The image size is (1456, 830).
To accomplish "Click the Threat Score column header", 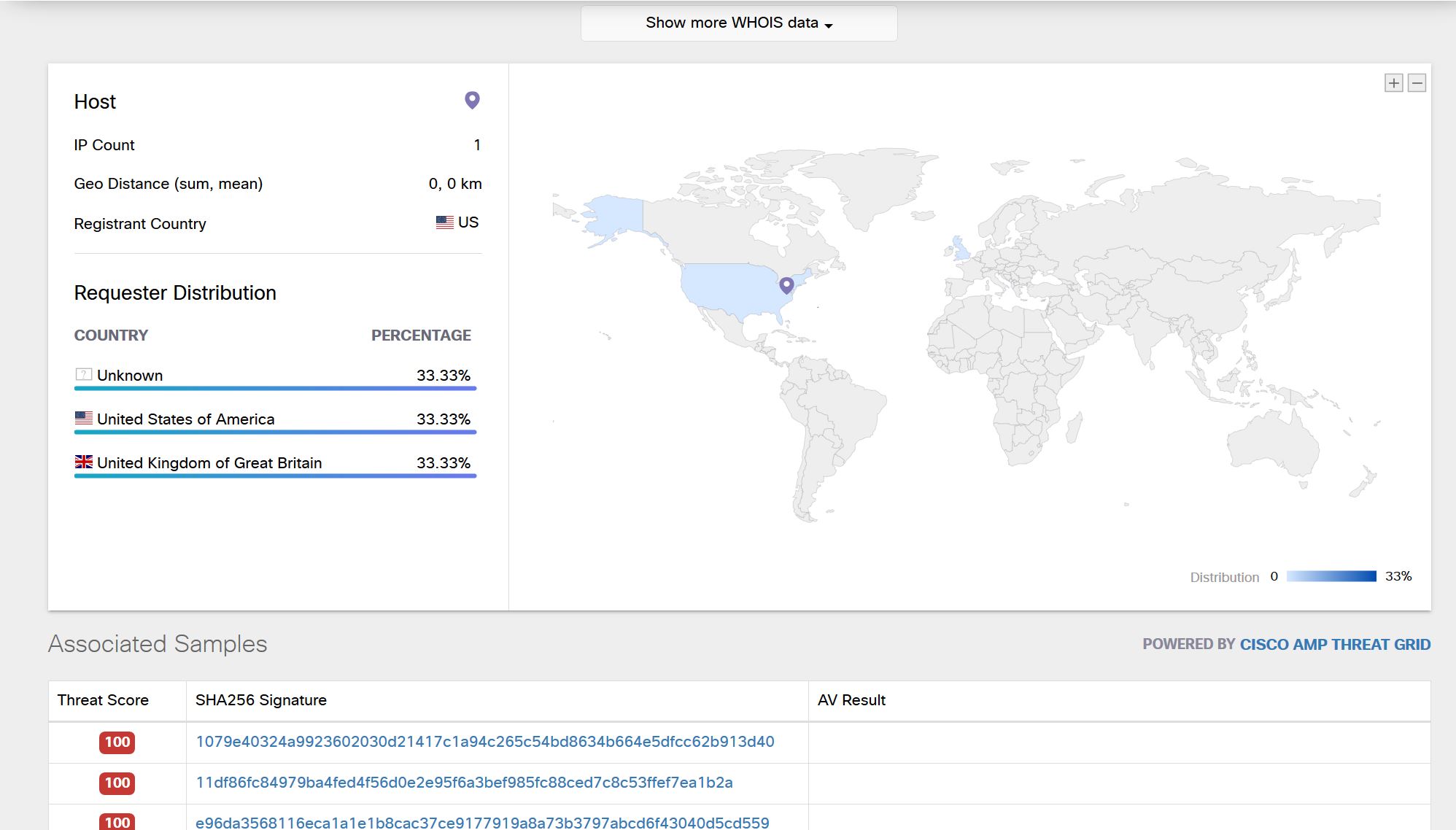I will click(103, 700).
